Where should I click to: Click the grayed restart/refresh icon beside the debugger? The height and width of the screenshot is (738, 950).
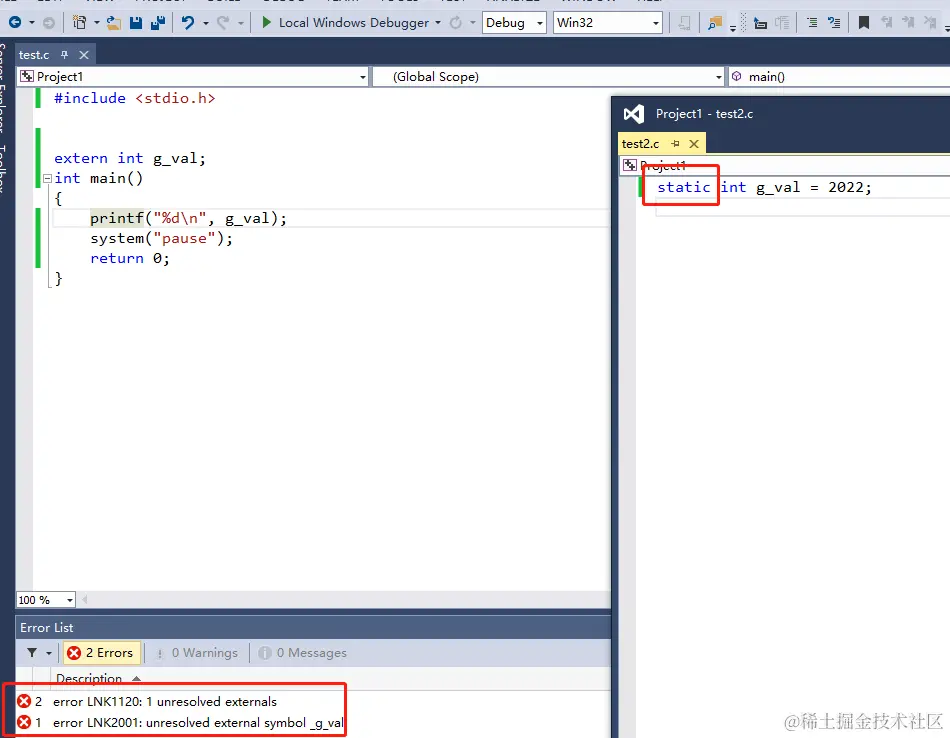[456, 23]
